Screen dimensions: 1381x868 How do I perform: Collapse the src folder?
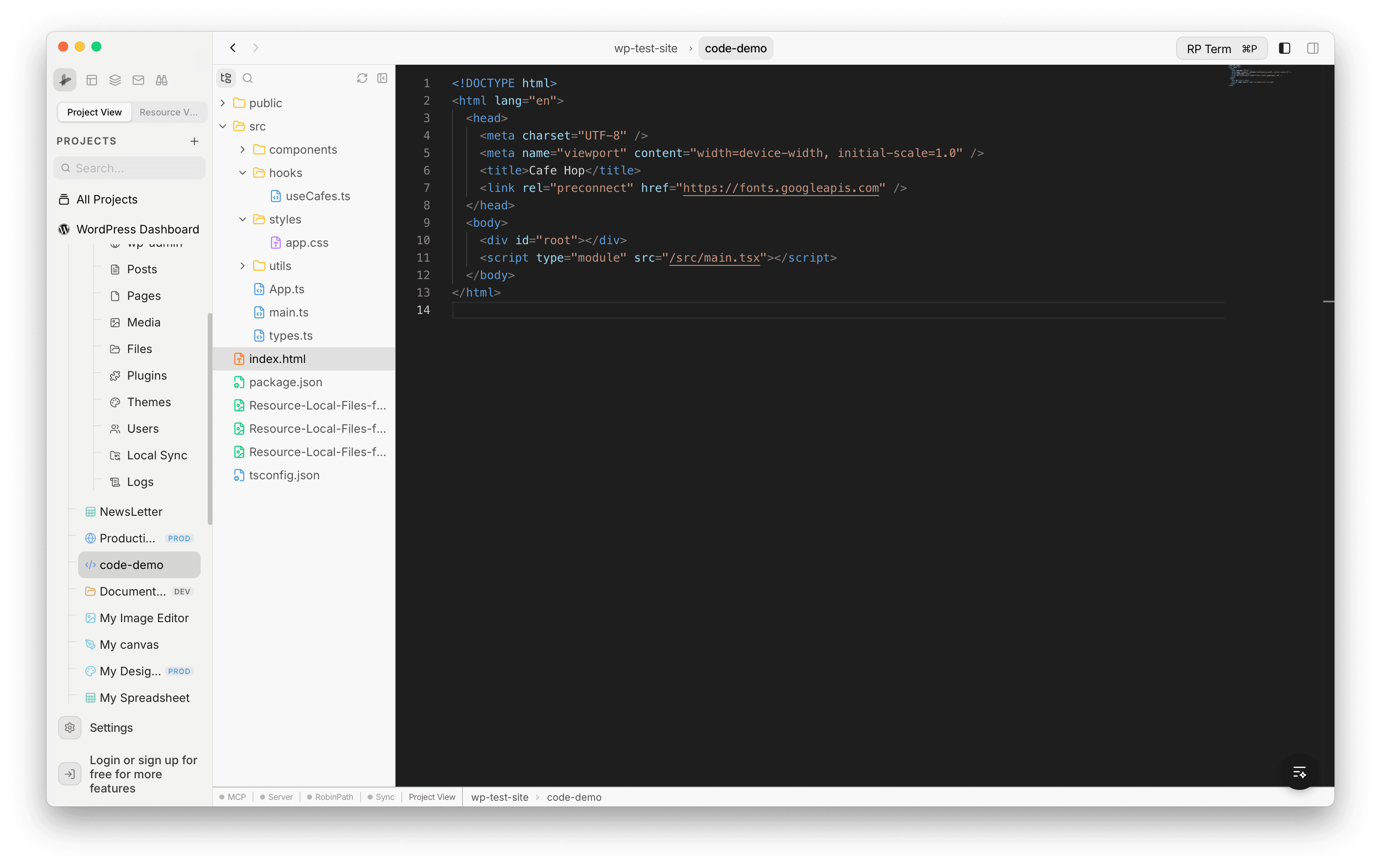tap(223, 126)
